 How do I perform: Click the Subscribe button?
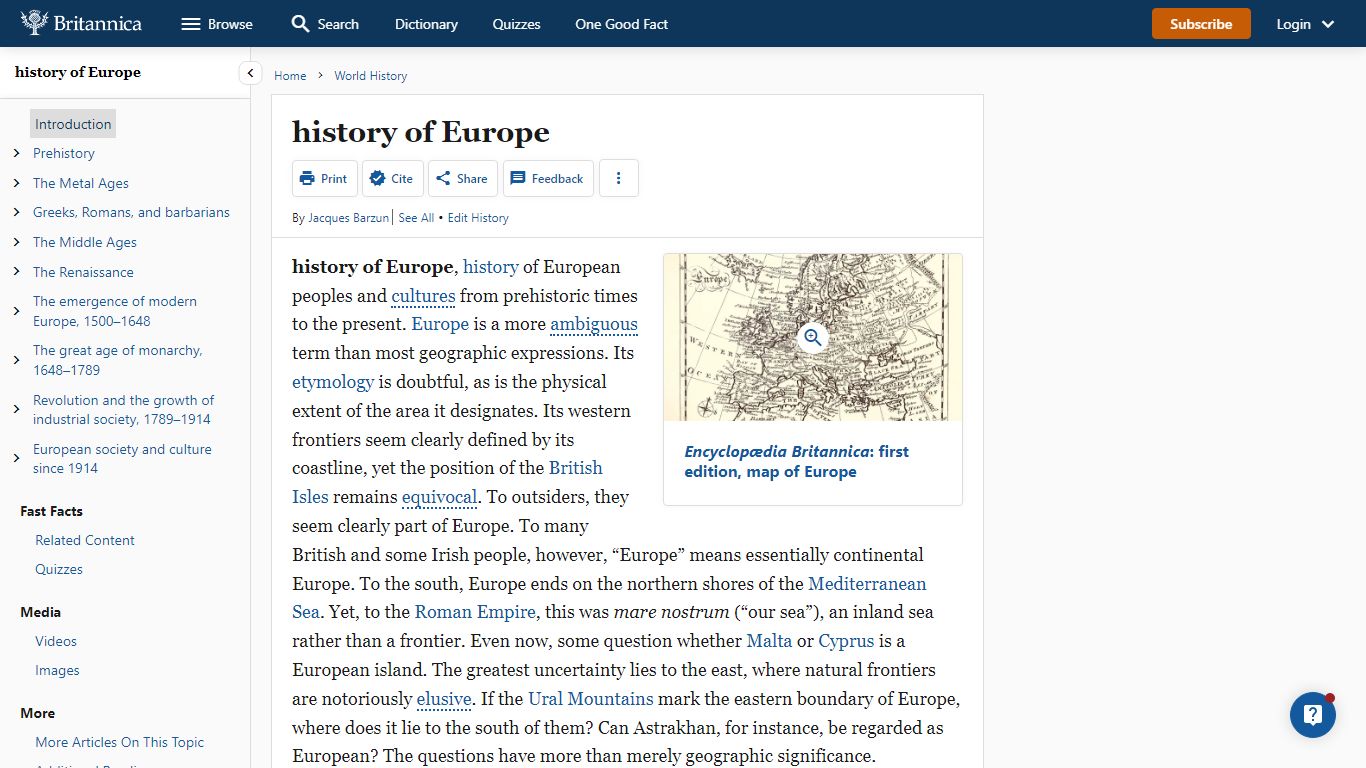tap(1201, 24)
